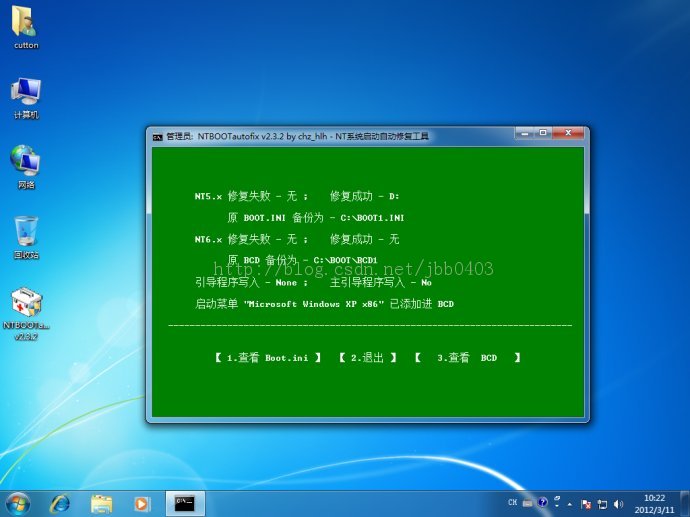Launch Internet Explorer from taskbar
The width and height of the screenshot is (690, 517).
pyautogui.click(x=59, y=504)
